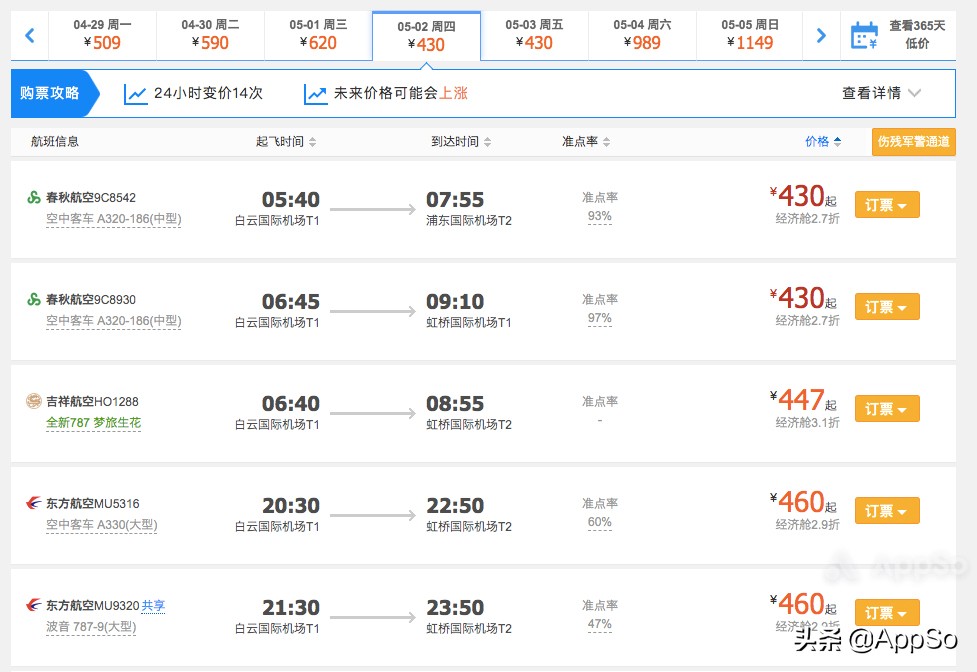Click the previous dates left arrow
This screenshot has width=977, height=672.
pyautogui.click(x=29, y=36)
